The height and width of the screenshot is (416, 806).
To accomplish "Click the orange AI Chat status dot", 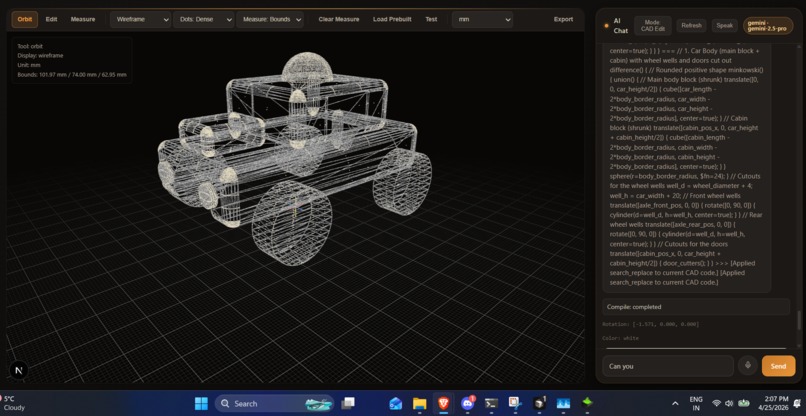I will pos(607,25).
